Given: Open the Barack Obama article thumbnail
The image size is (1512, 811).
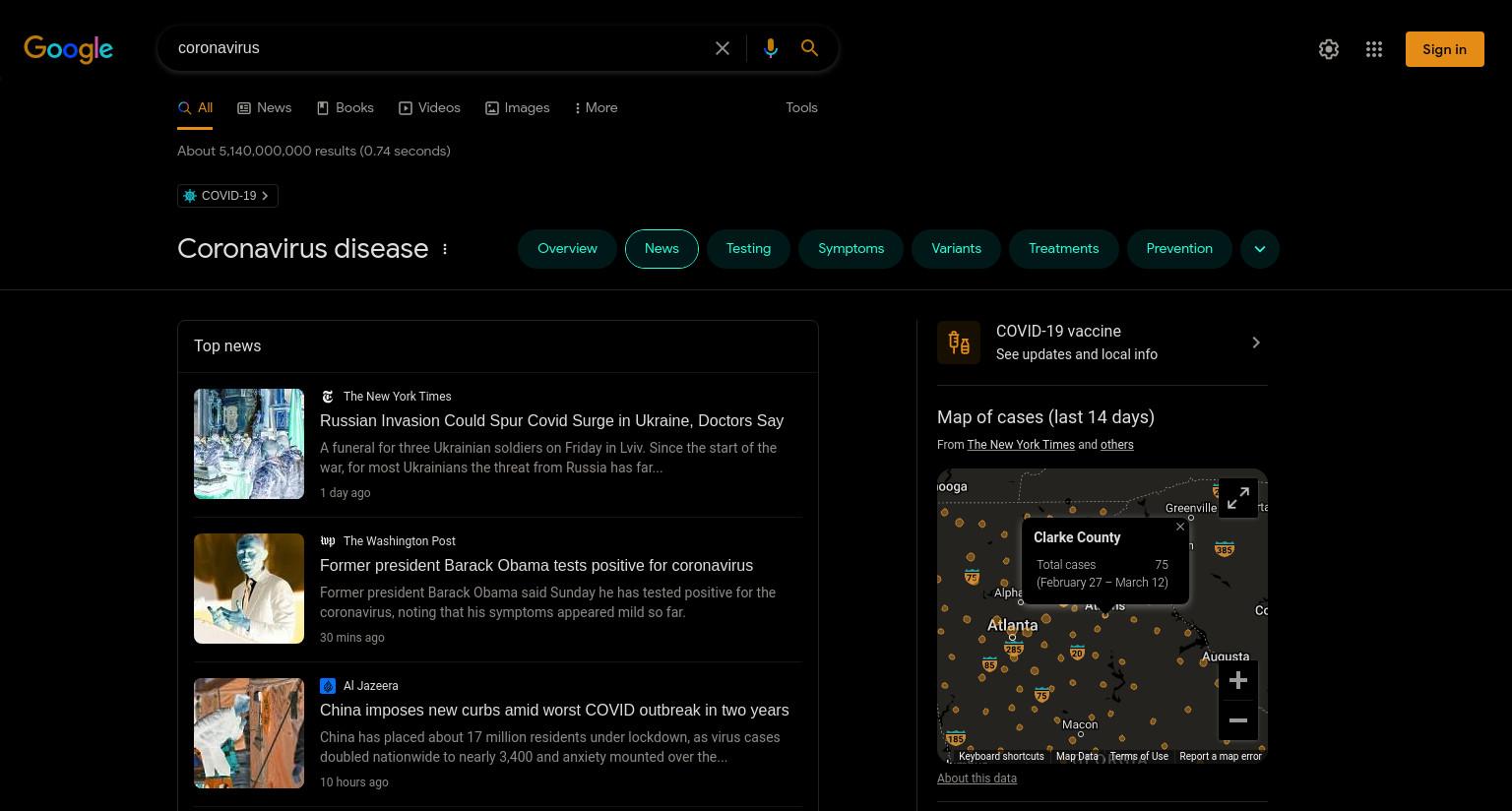Looking at the screenshot, I should [249, 589].
